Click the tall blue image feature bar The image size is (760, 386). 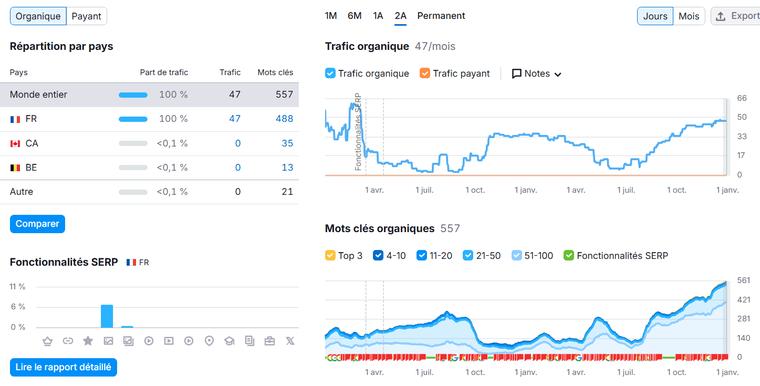click(107, 316)
